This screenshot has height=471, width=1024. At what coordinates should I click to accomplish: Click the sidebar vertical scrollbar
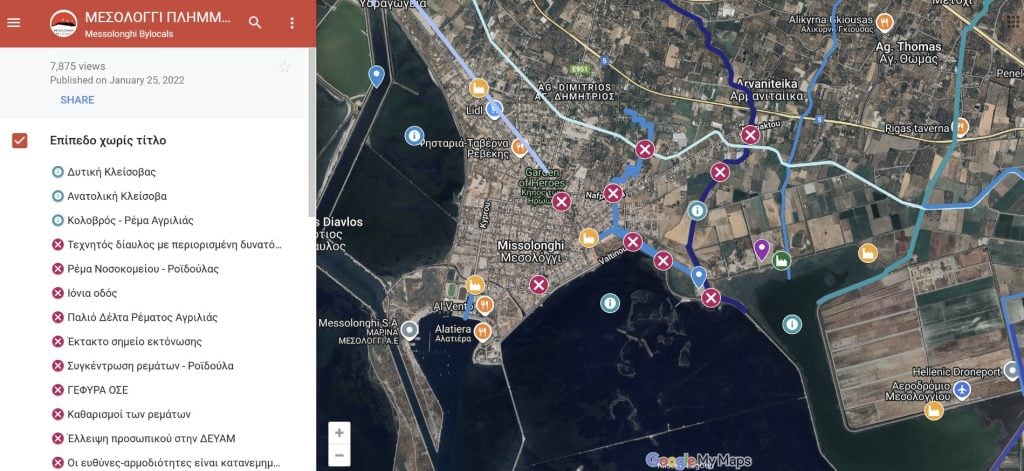coord(312,132)
